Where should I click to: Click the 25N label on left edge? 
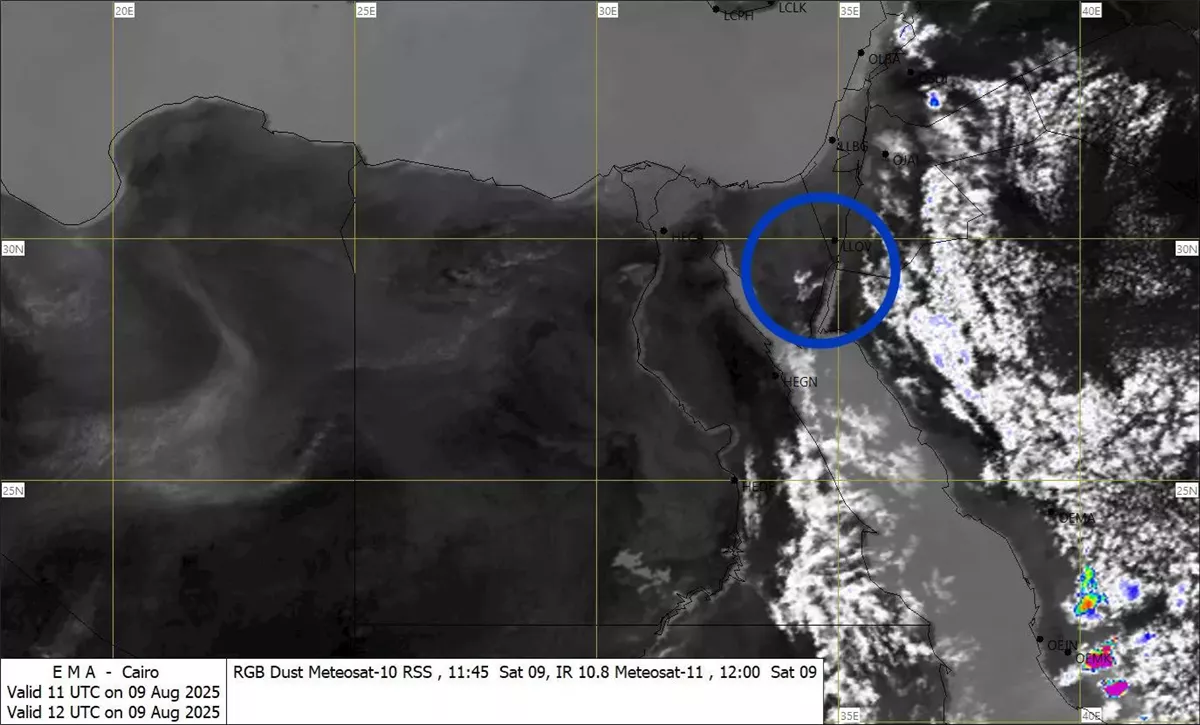(x=12, y=491)
